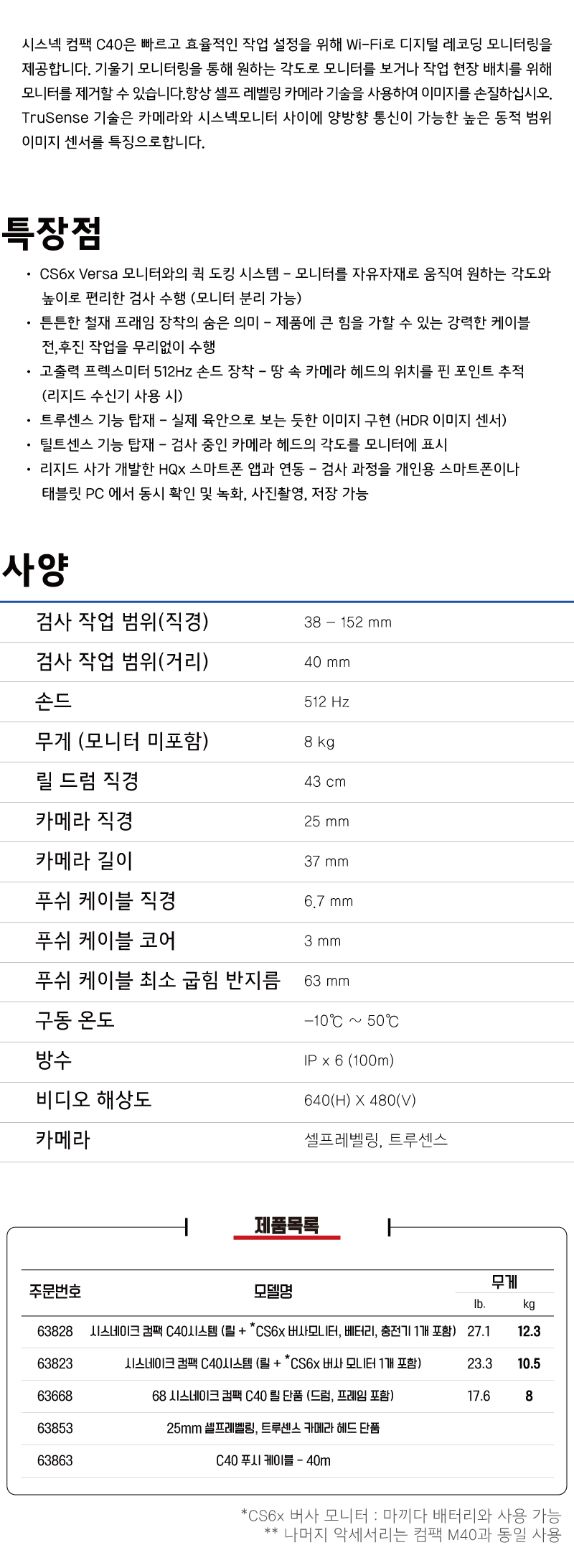Select the '비디오 해상도' spec label

94,1099
